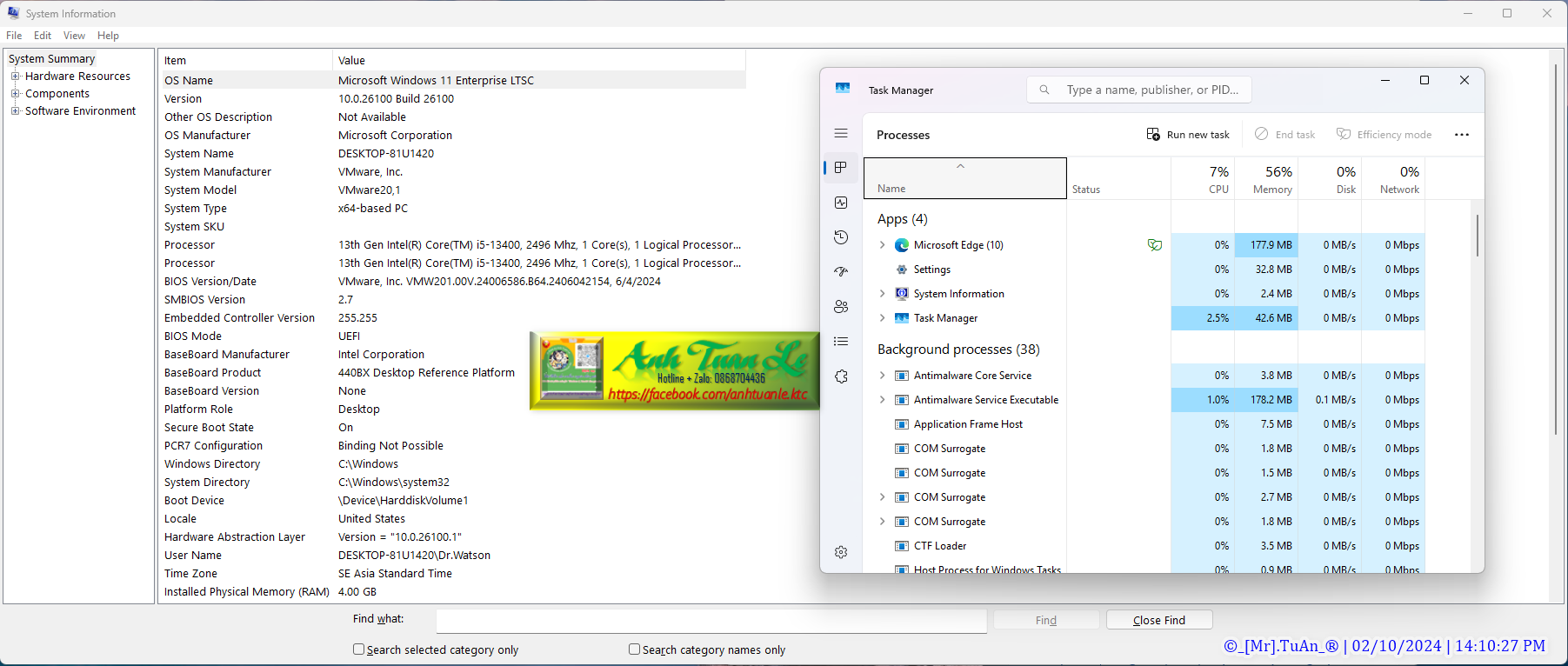Focus Task Manager search box

[1139, 90]
